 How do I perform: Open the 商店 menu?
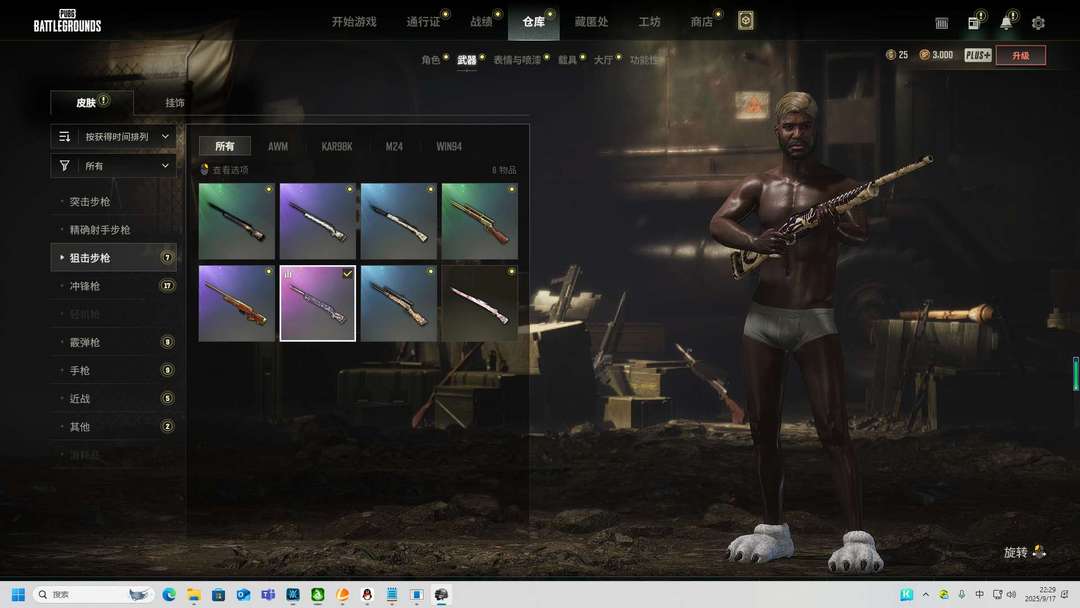(702, 22)
